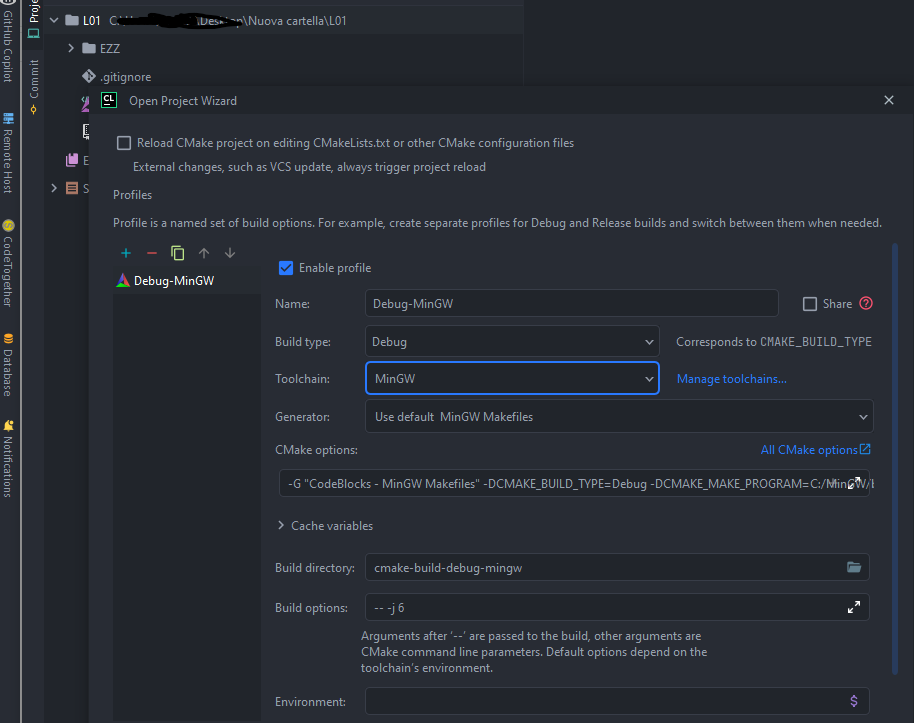
Task: Open the Generator dropdown
Action: click(619, 417)
